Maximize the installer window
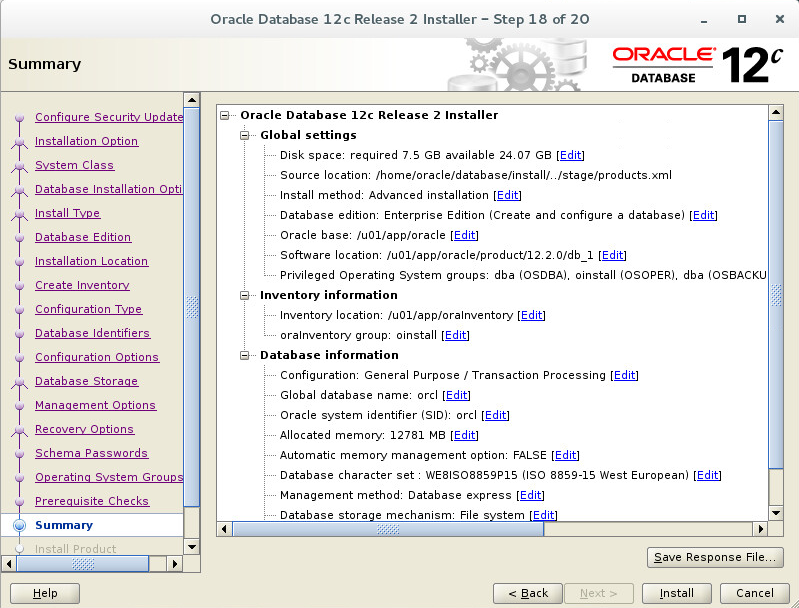Screen dimensions: 799x608 pos(741,19)
